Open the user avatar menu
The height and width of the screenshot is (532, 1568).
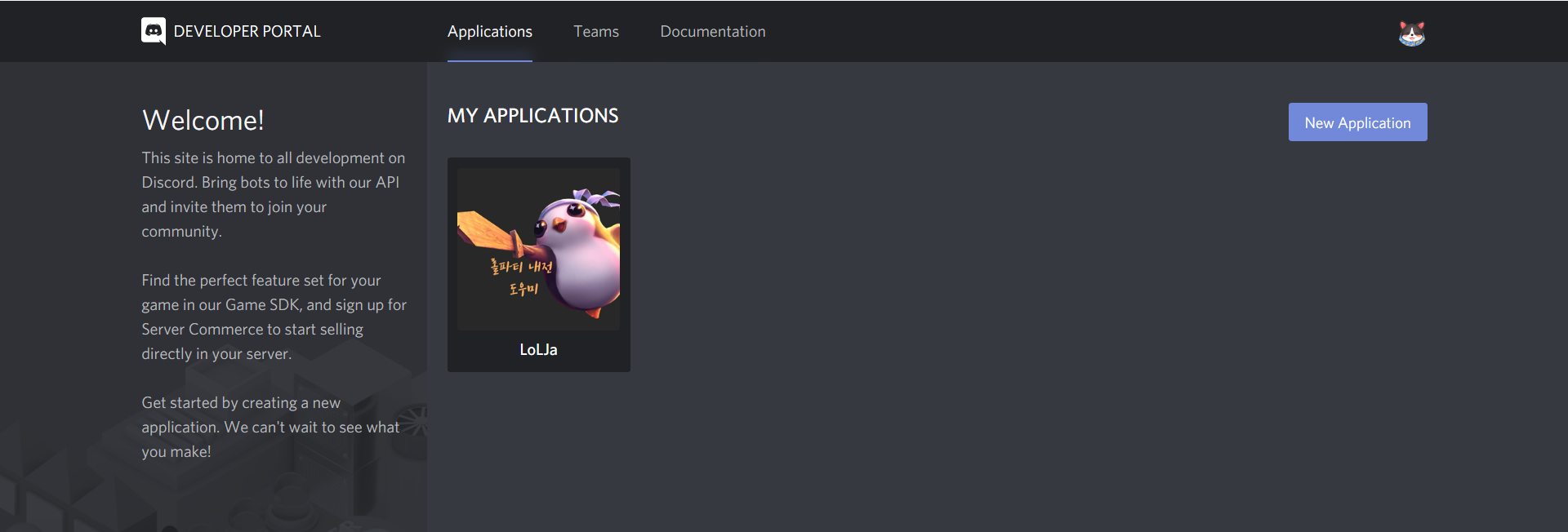pyautogui.click(x=1411, y=33)
